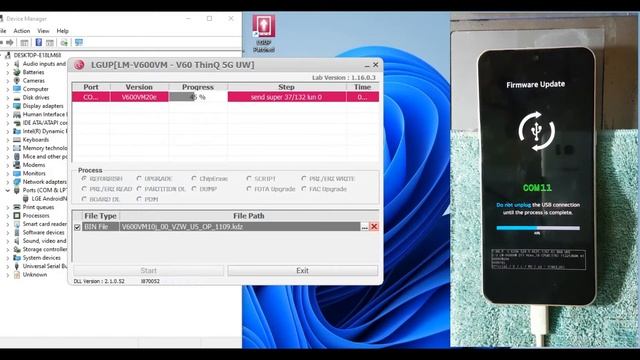Screen dimensions: 640x360
Task: Expand the Mice and other pointing devices node
Action: click(7, 156)
